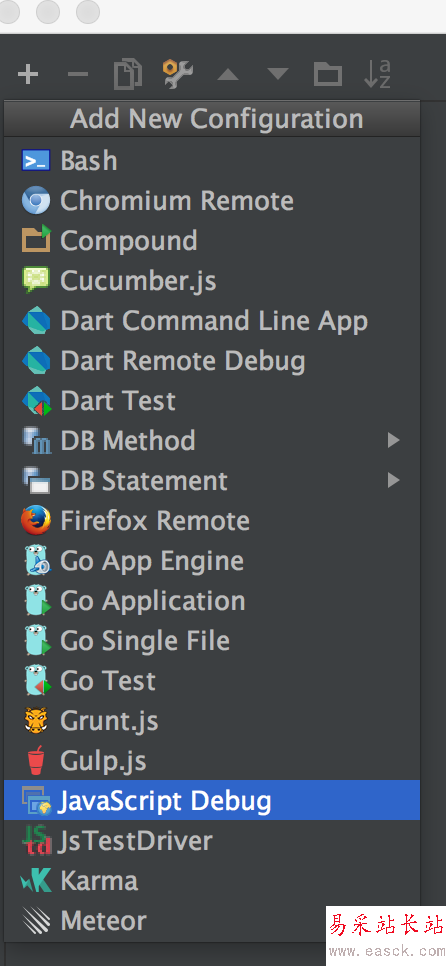Select the Firefox Remote text label
The width and height of the screenshot is (446, 966).
coord(155,521)
